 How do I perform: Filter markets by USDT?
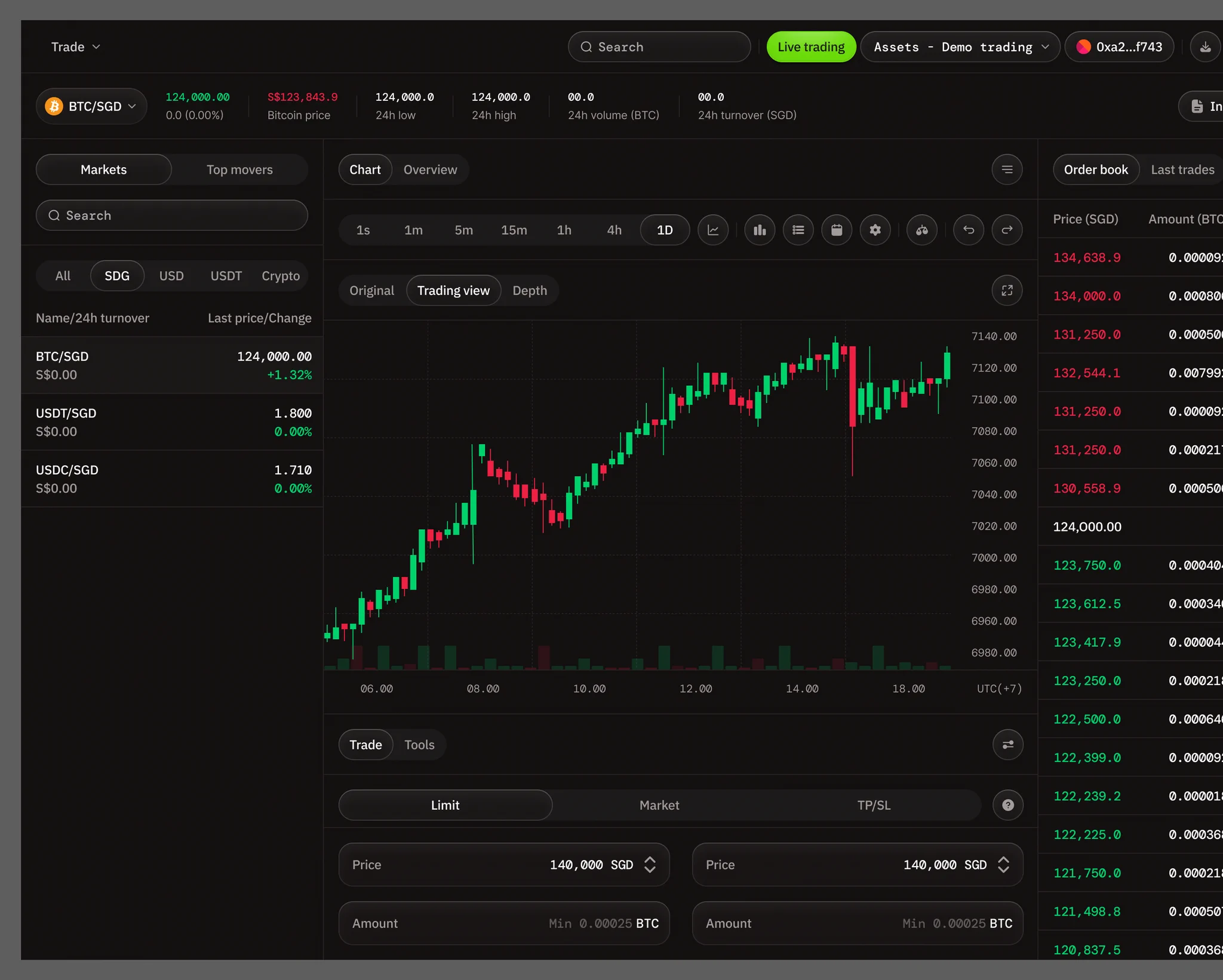[226, 276]
